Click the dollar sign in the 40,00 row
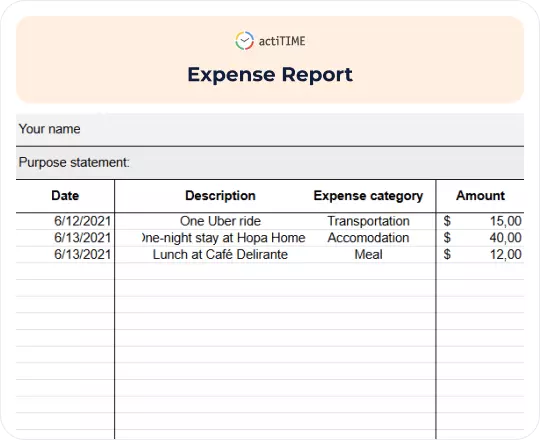The image size is (540, 440). (447, 238)
